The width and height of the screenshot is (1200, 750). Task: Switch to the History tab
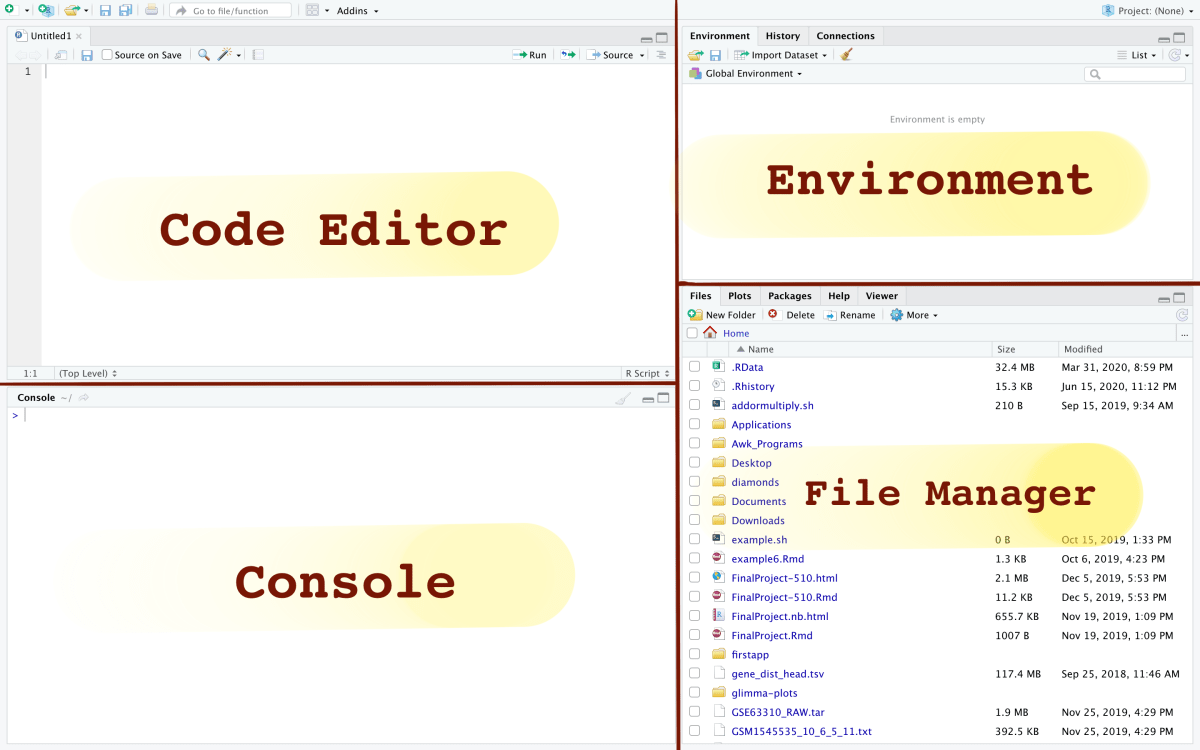(x=782, y=35)
